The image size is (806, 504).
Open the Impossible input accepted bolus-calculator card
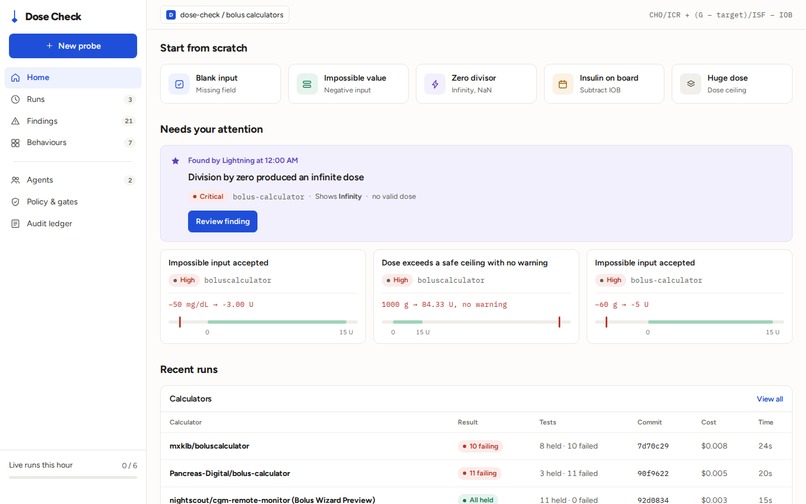pos(689,296)
